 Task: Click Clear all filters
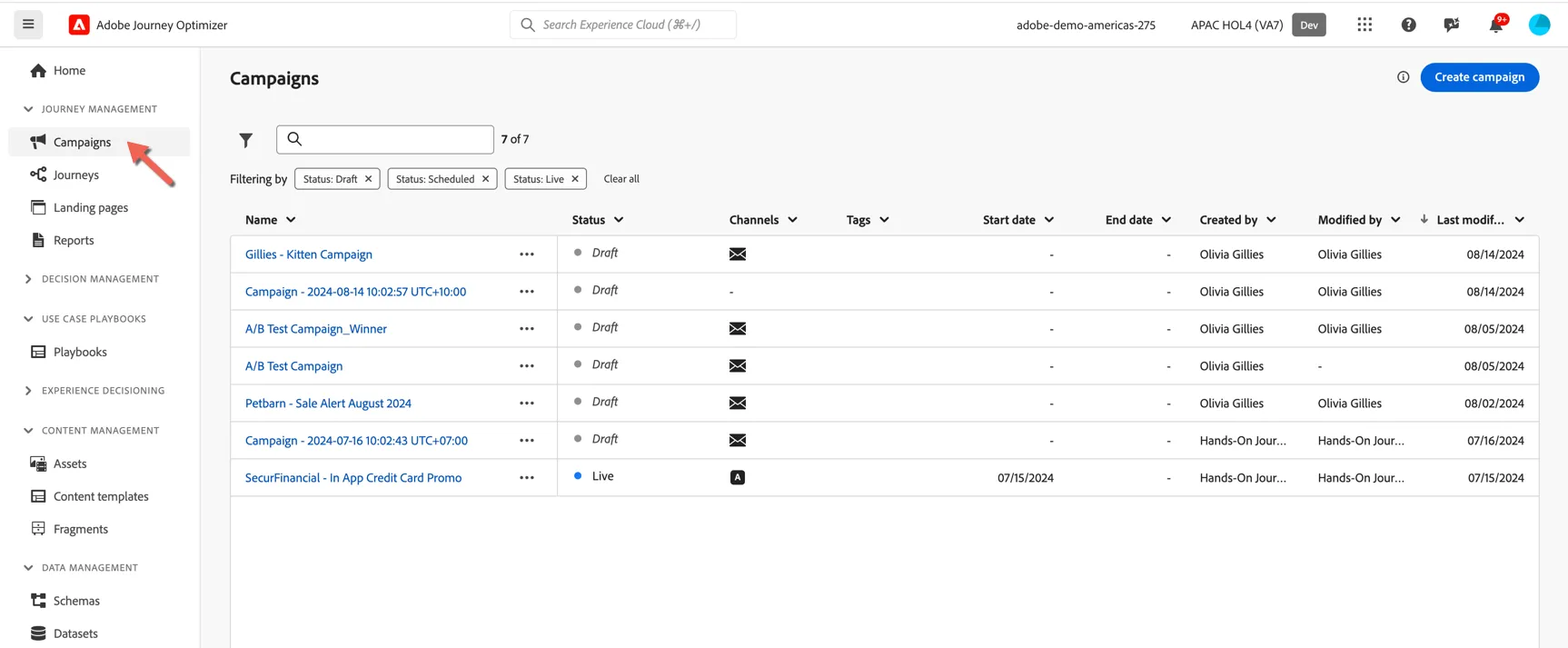click(621, 179)
